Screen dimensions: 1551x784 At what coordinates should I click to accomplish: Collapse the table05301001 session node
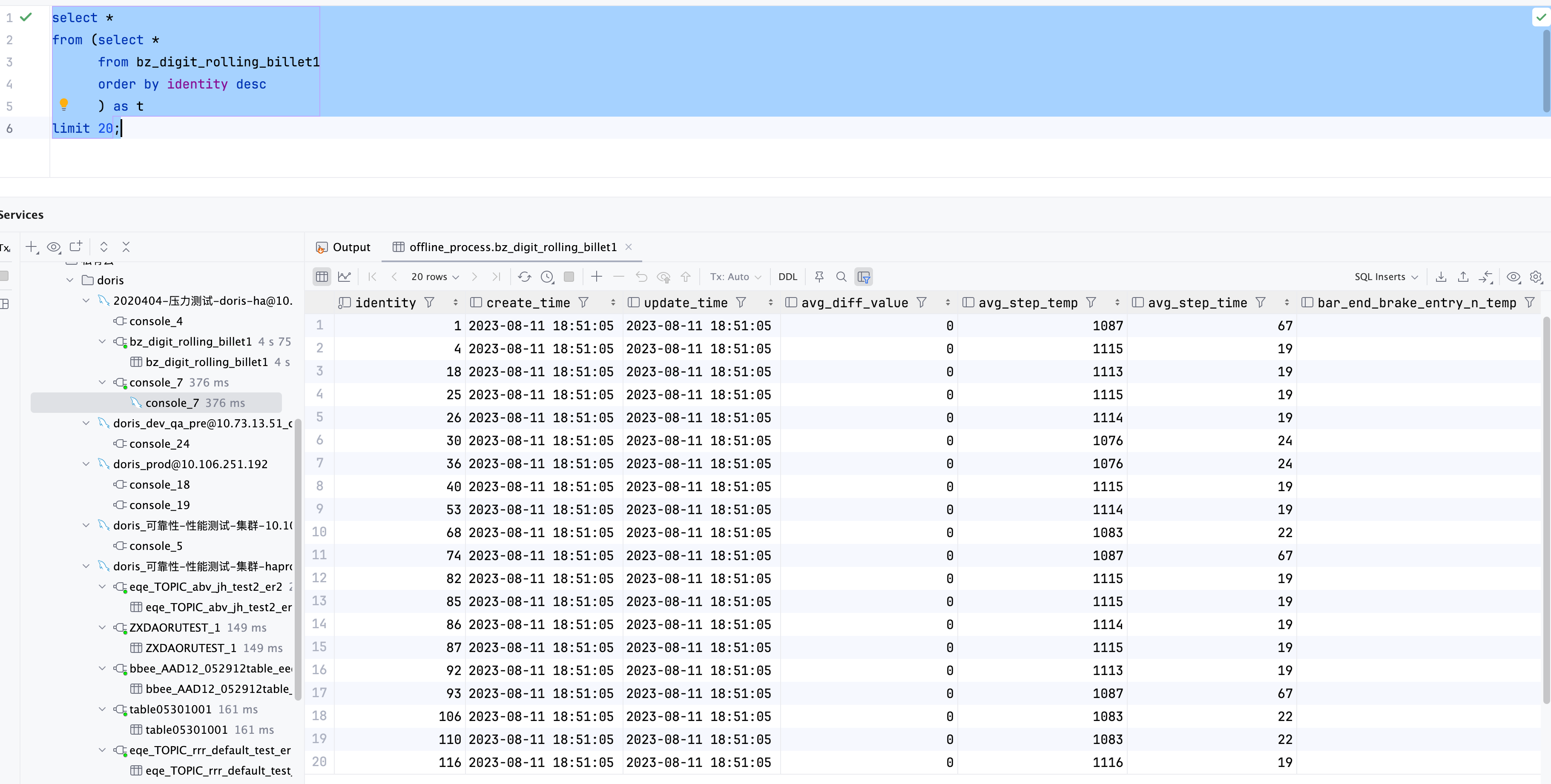102,709
